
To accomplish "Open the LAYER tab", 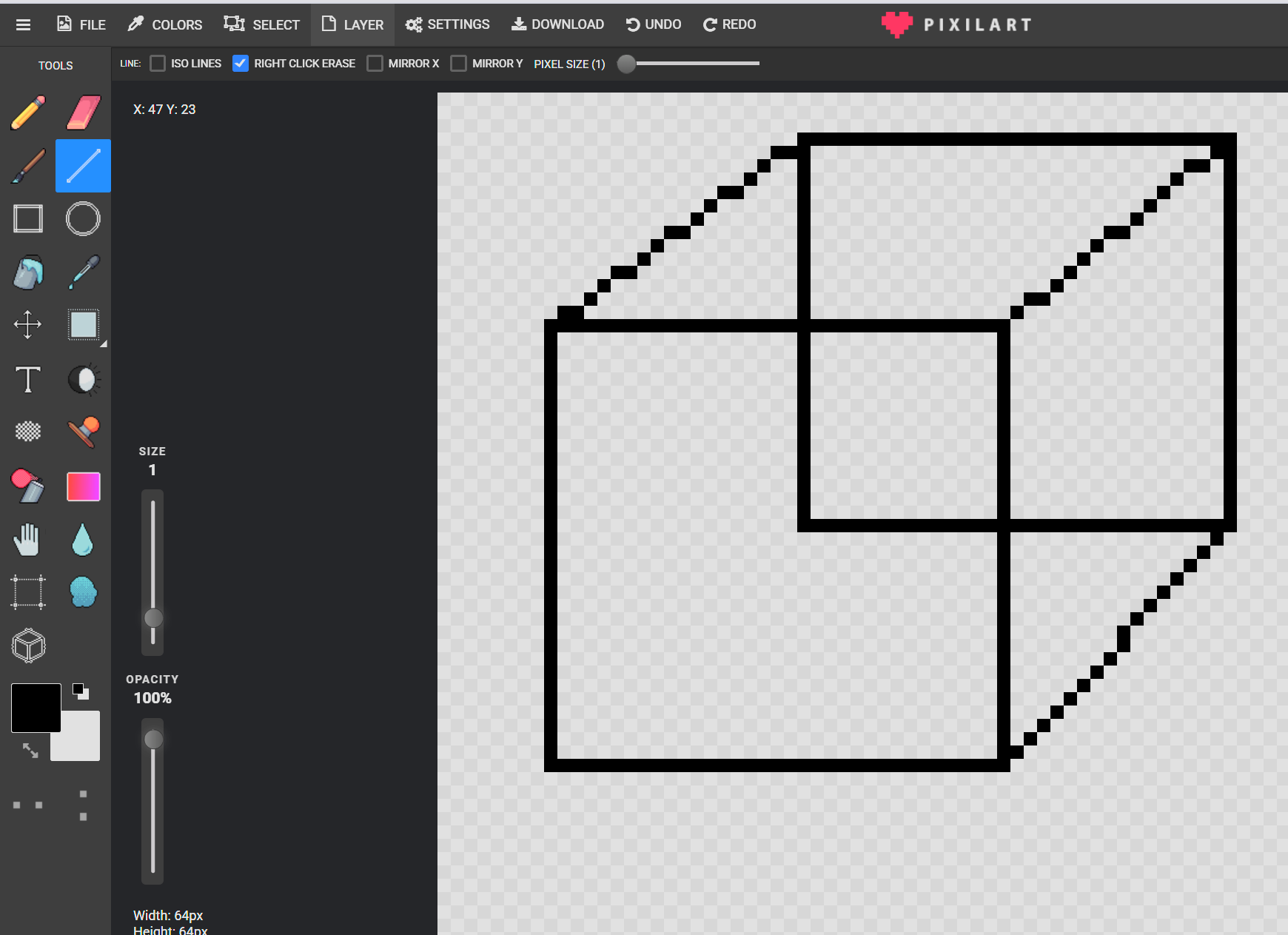I will pos(352,24).
